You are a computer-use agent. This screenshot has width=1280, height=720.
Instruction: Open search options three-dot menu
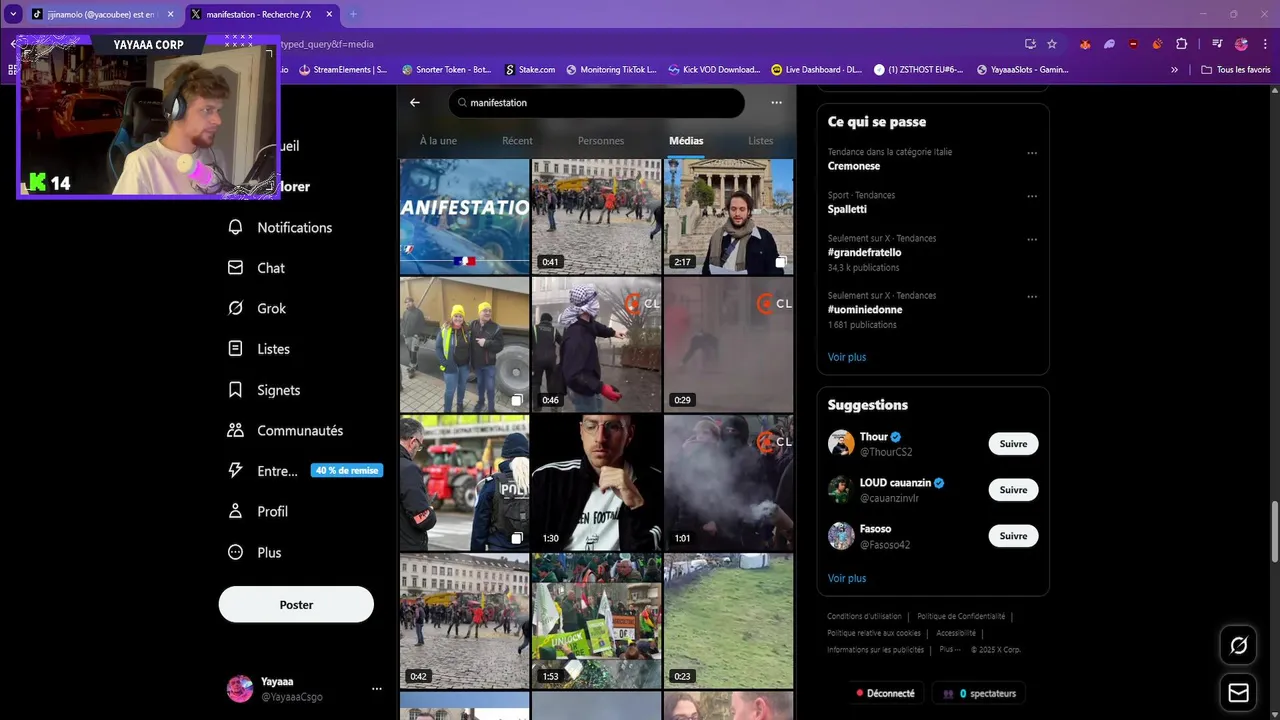click(x=776, y=102)
